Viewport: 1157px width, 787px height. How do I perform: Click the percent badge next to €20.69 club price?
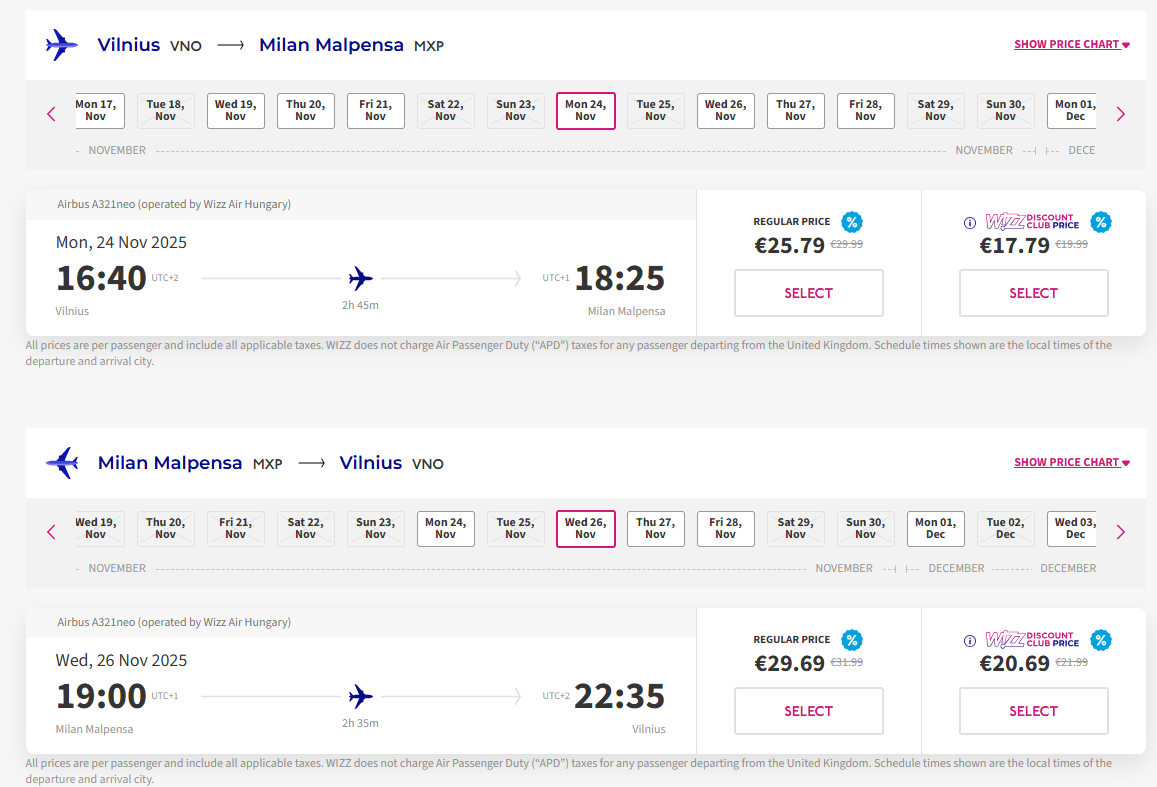[1100, 640]
